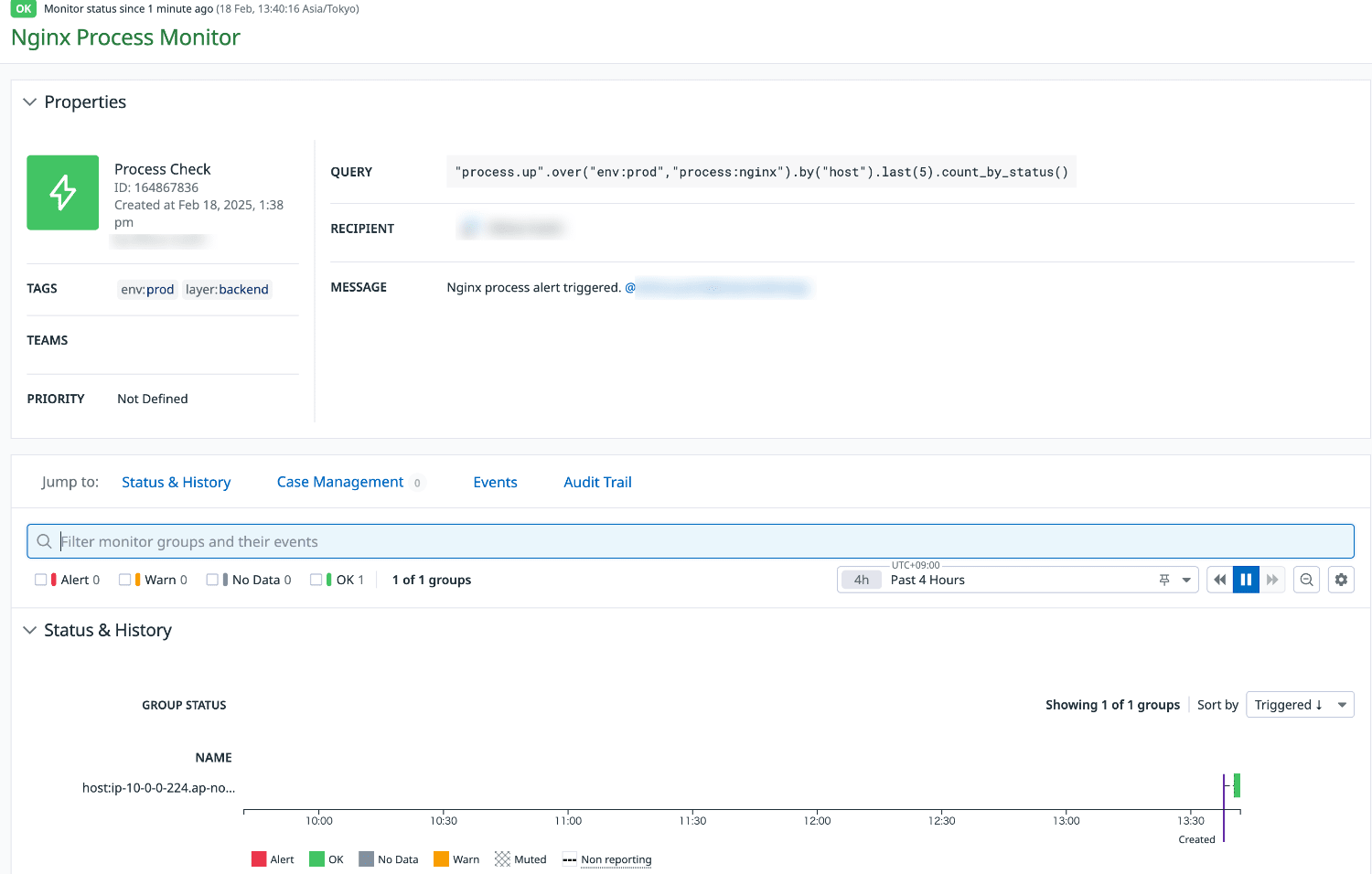Click the ID: 164867836 text
The image size is (1372, 874).
tap(156, 187)
